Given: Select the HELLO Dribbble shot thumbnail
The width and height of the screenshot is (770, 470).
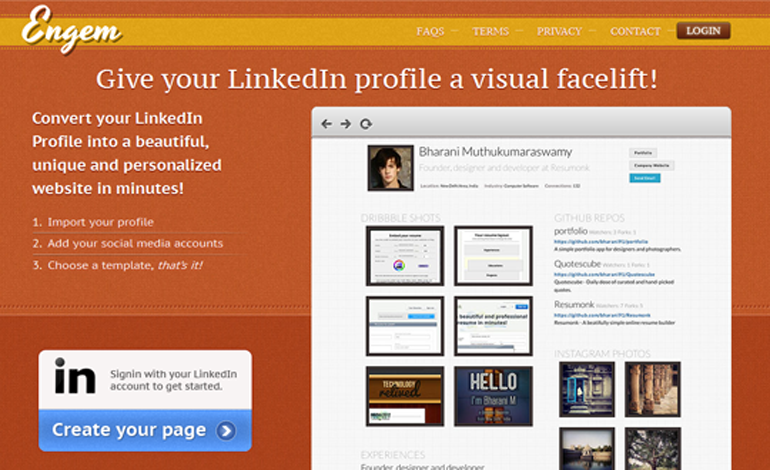Looking at the screenshot, I should coord(493,396).
